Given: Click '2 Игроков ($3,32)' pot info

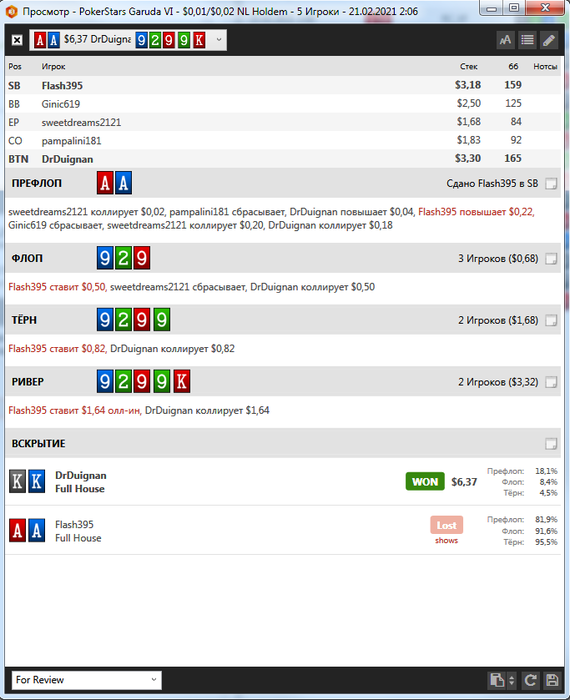Looking at the screenshot, I should coord(498,382).
